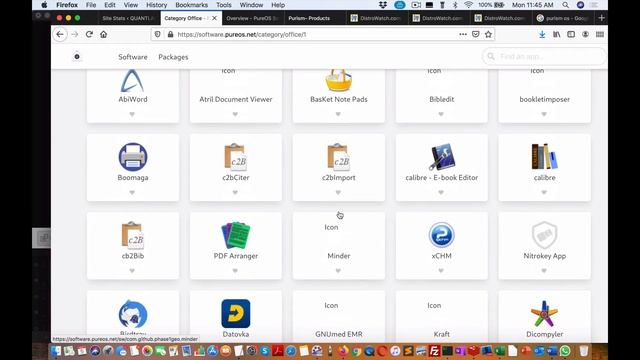Open the History menu
The height and width of the screenshot is (360, 640).
156,5
